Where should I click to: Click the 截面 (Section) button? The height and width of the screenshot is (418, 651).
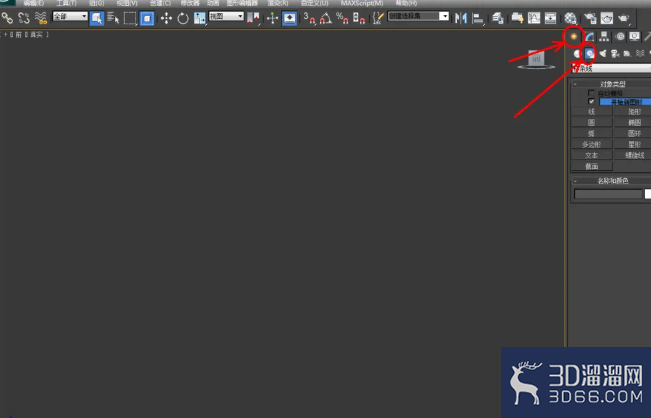(592, 166)
